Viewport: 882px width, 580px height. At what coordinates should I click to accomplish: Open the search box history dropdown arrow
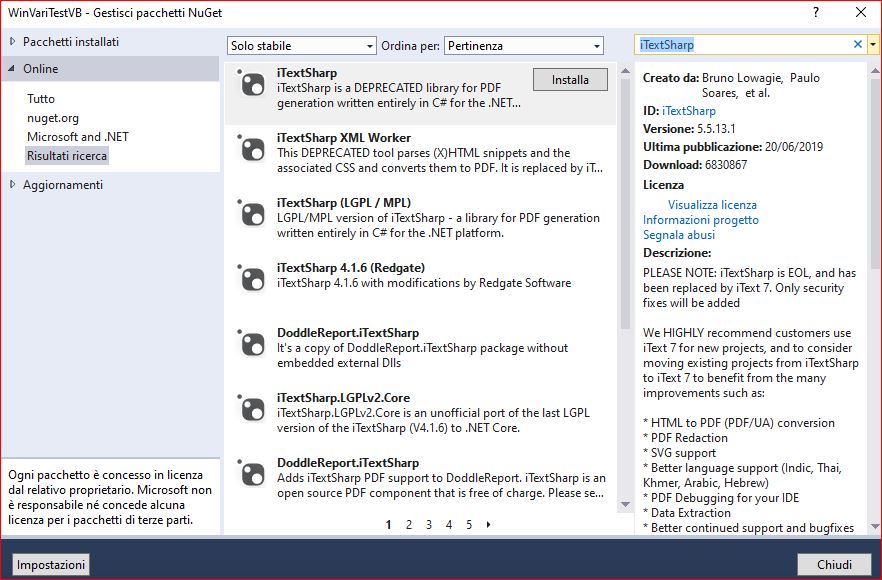pos(873,44)
